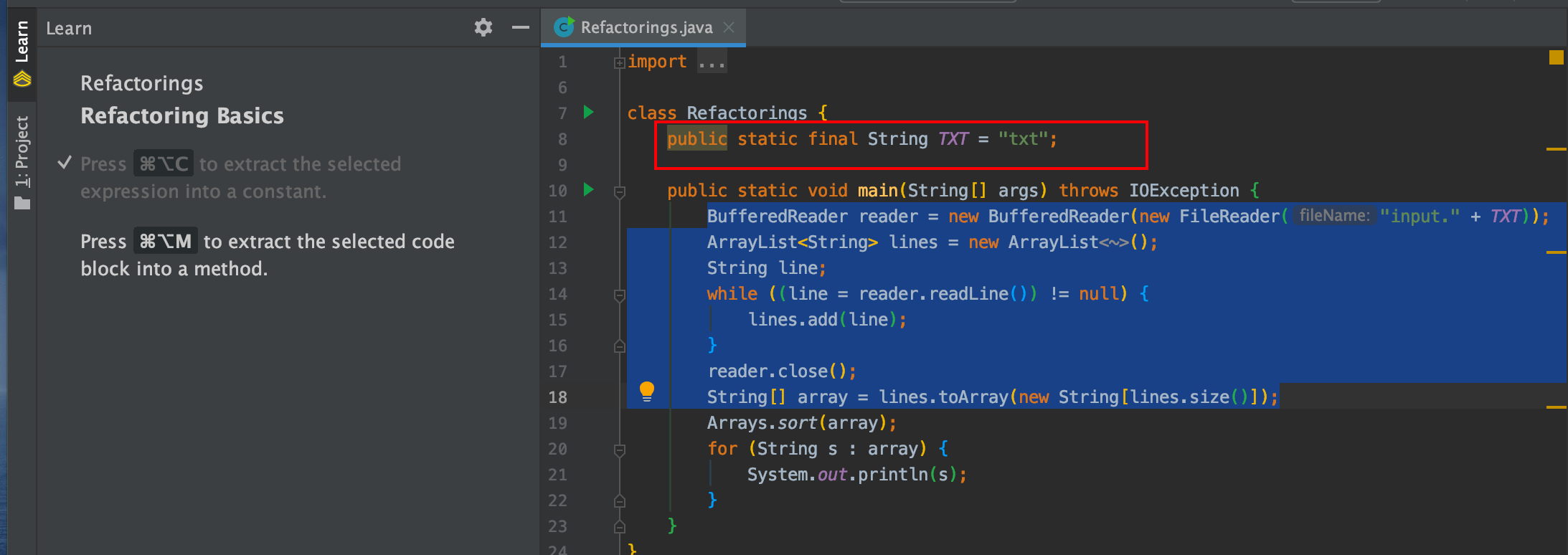Collapse the while loop fold marker
This screenshot has height=555, width=1568.
click(620, 295)
